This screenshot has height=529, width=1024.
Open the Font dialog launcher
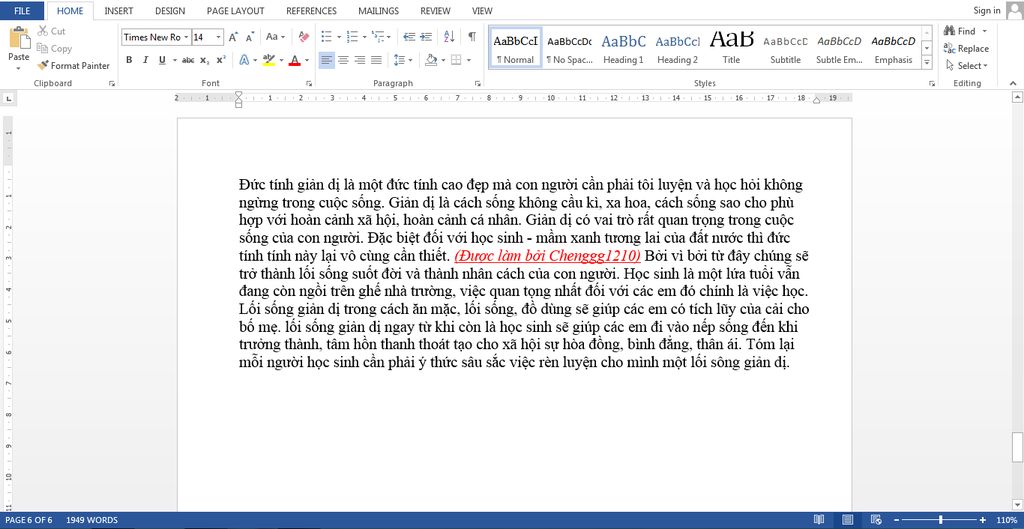308,84
